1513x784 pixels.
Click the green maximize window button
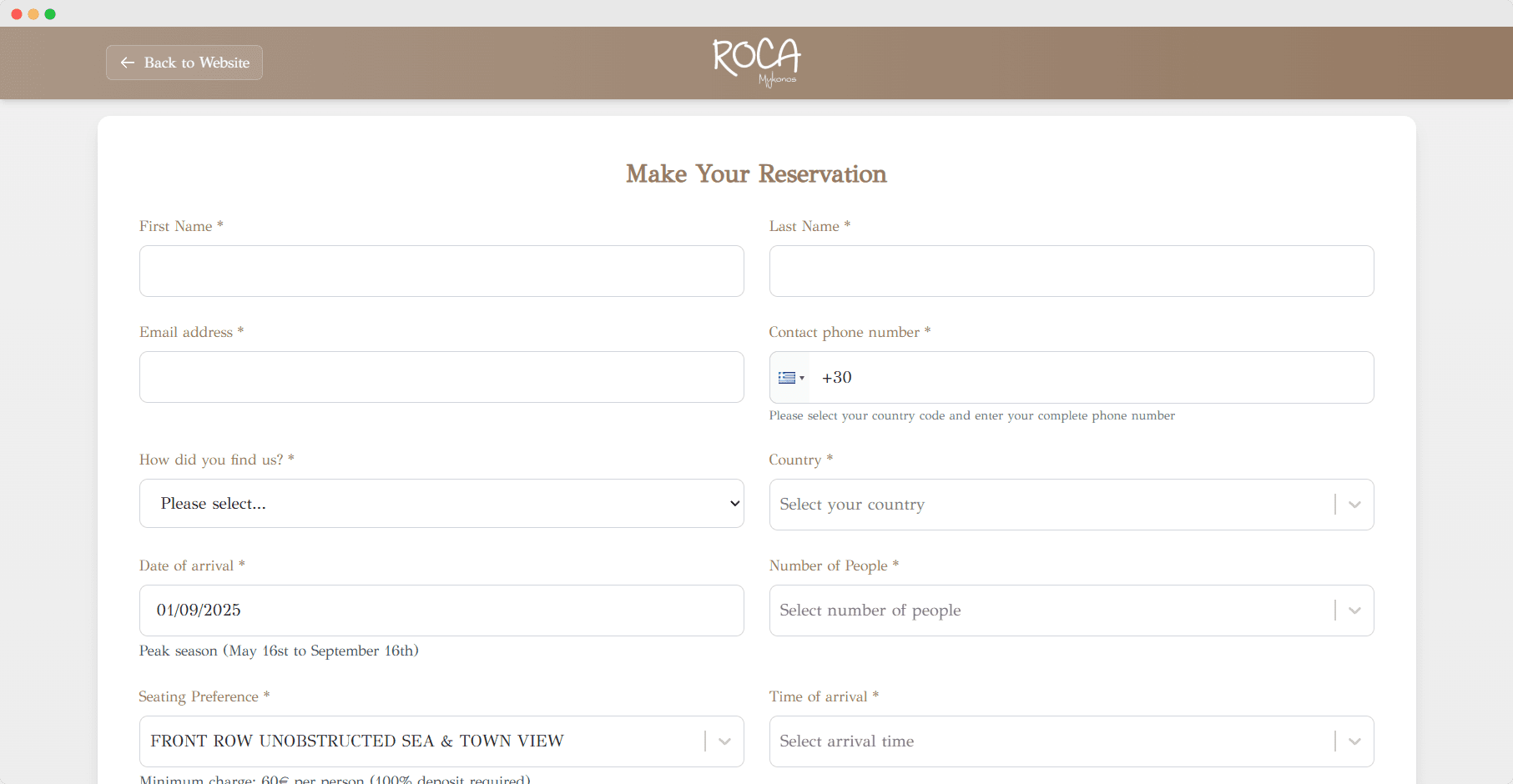point(50,14)
